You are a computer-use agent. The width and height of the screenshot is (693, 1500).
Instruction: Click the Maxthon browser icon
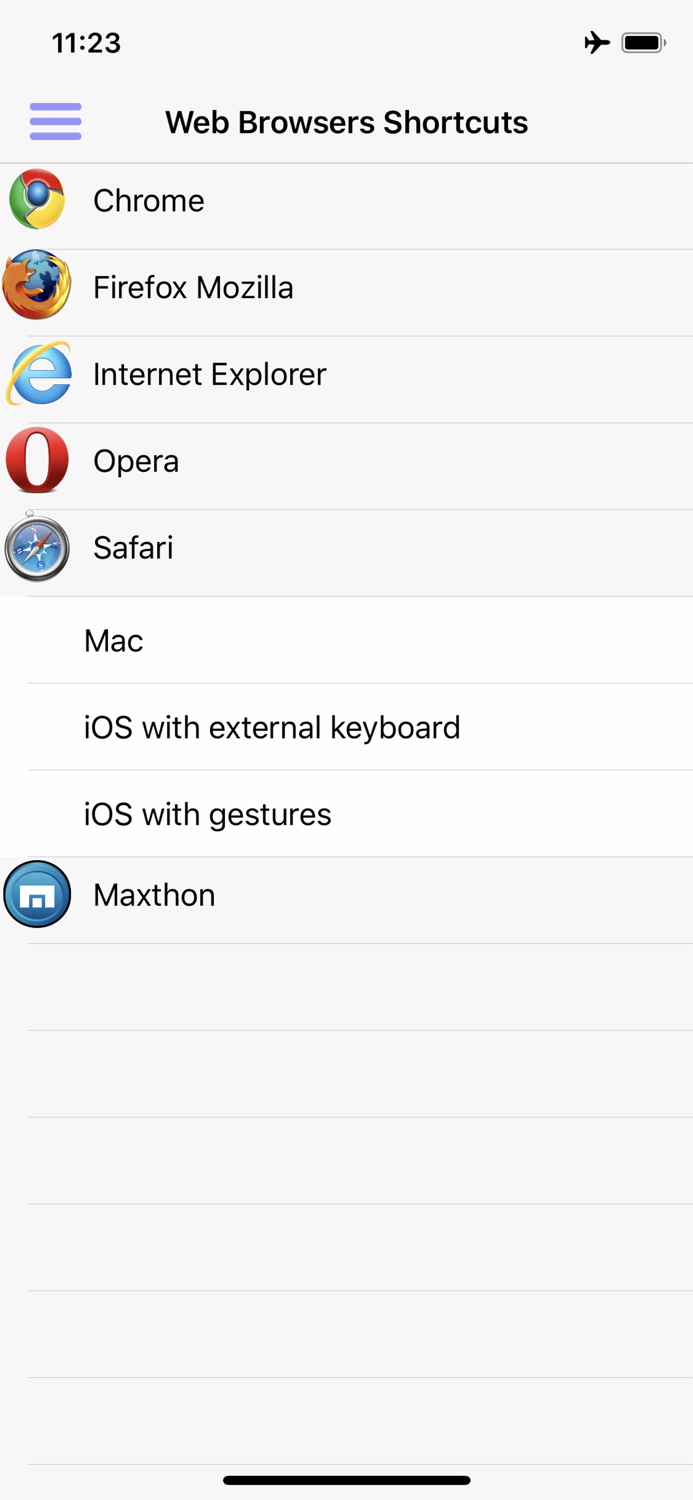pyautogui.click(x=37, y=894)
